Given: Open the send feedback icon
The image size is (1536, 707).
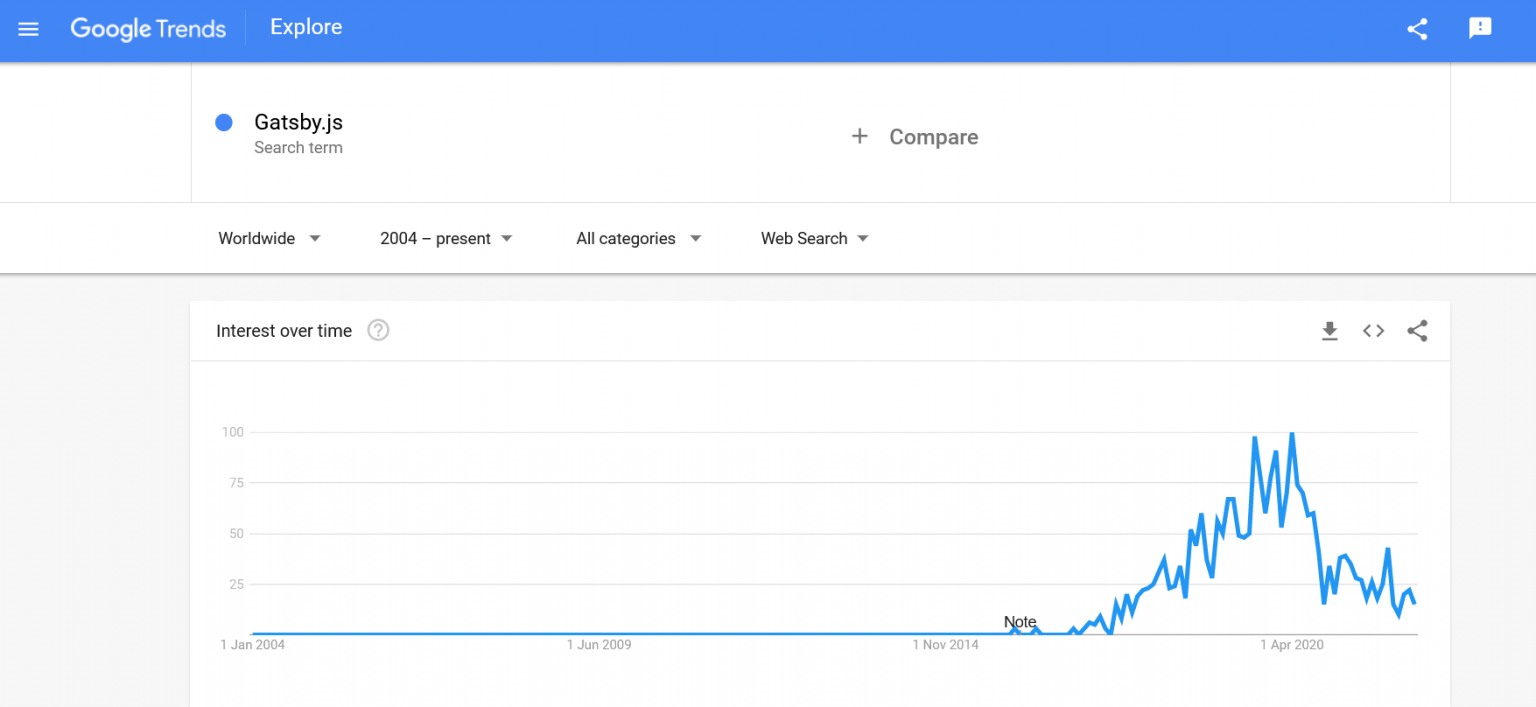Looking at the screenshot, I should [x=1480, y=28].
